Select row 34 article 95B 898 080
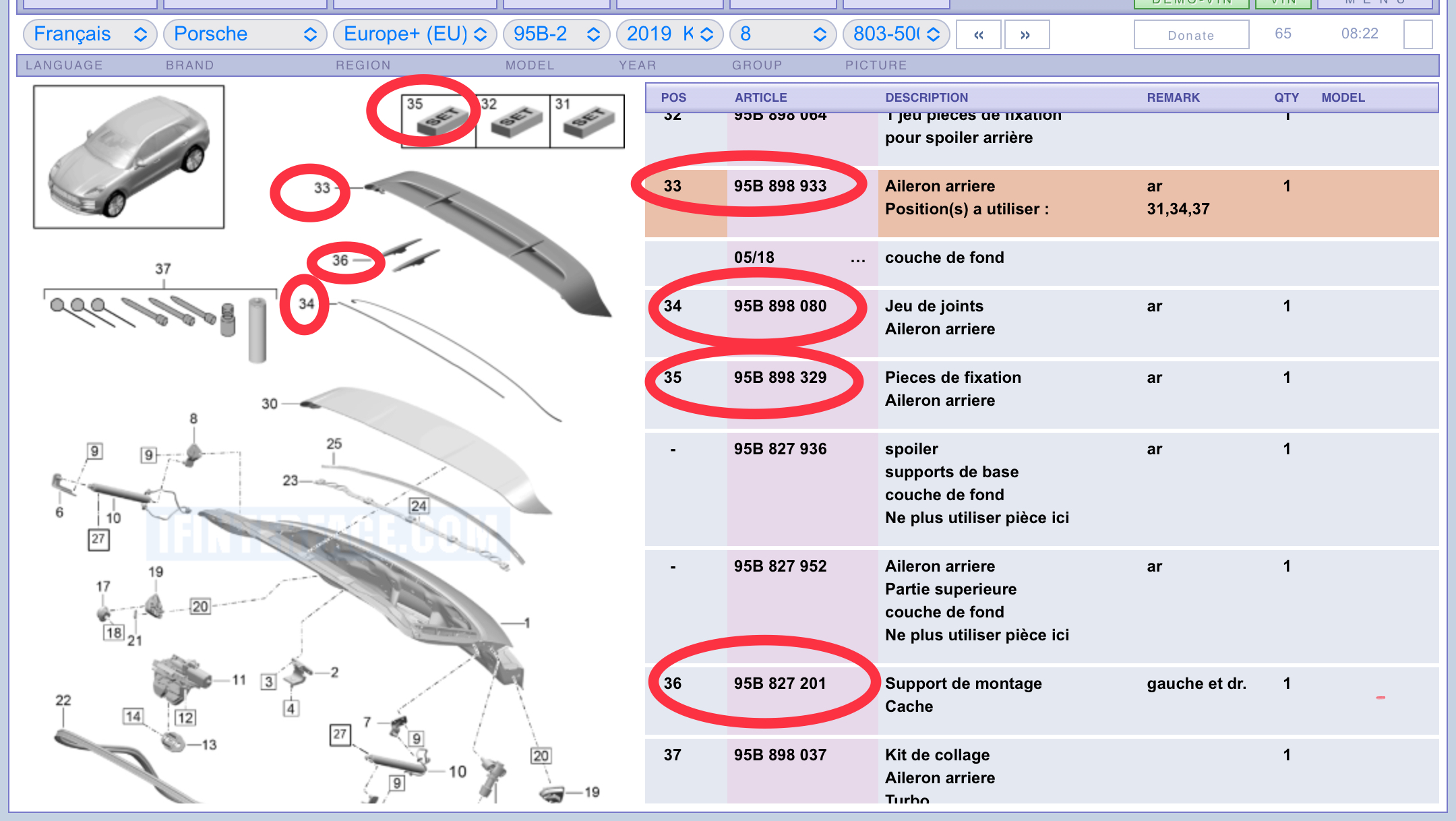The height and width of the screenshot is (821, 1456). click(x=779, y=306)
